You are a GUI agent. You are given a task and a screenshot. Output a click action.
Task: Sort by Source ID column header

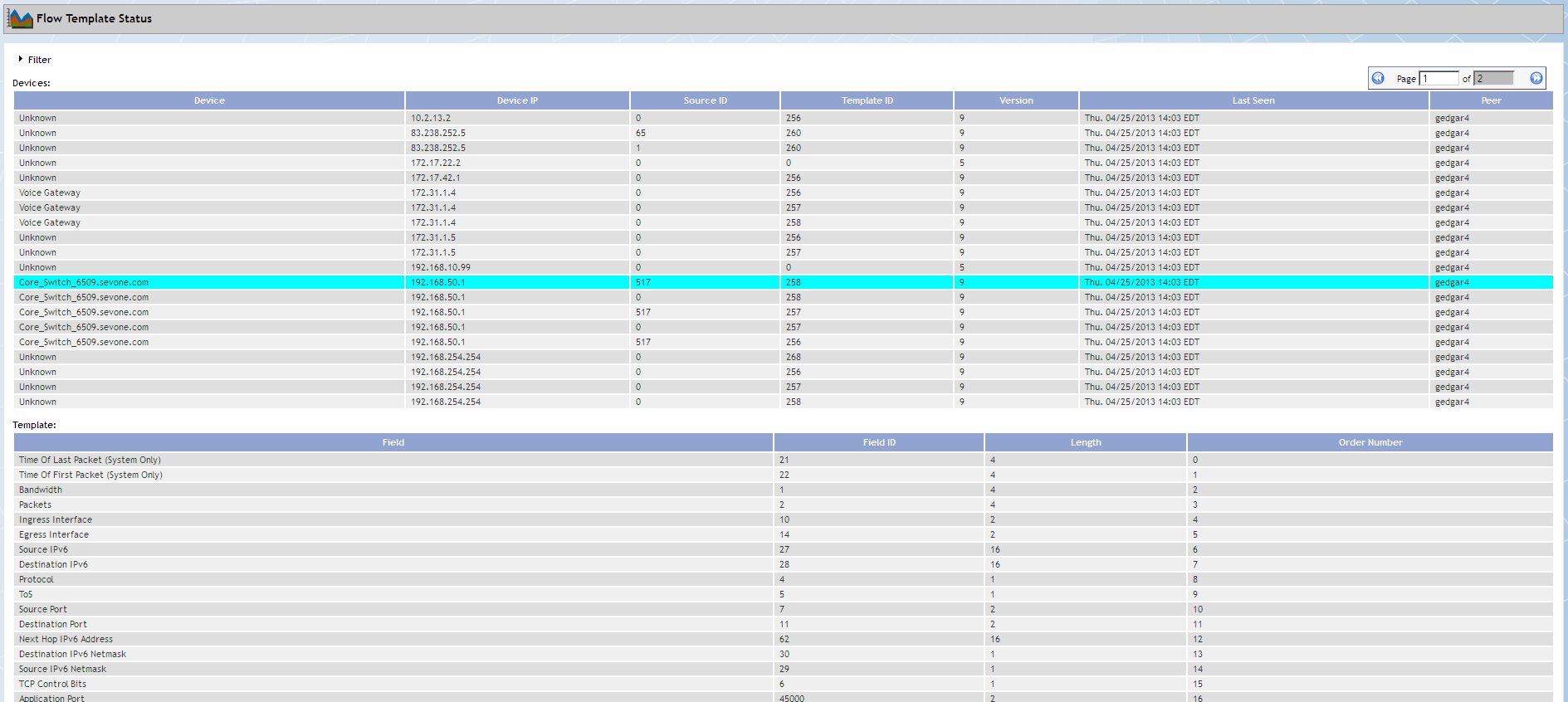[x=705, y=100]
